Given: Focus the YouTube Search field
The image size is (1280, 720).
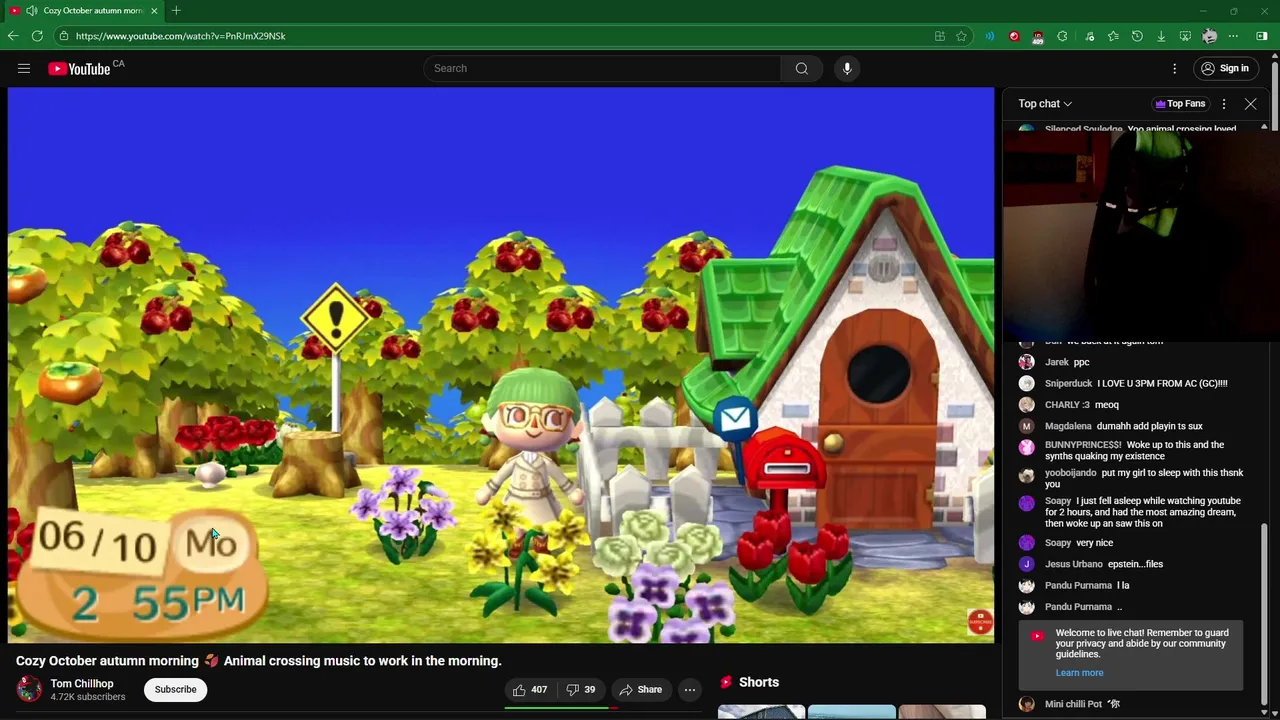Looking at the screenshot, I should click(x=602, y=68).
